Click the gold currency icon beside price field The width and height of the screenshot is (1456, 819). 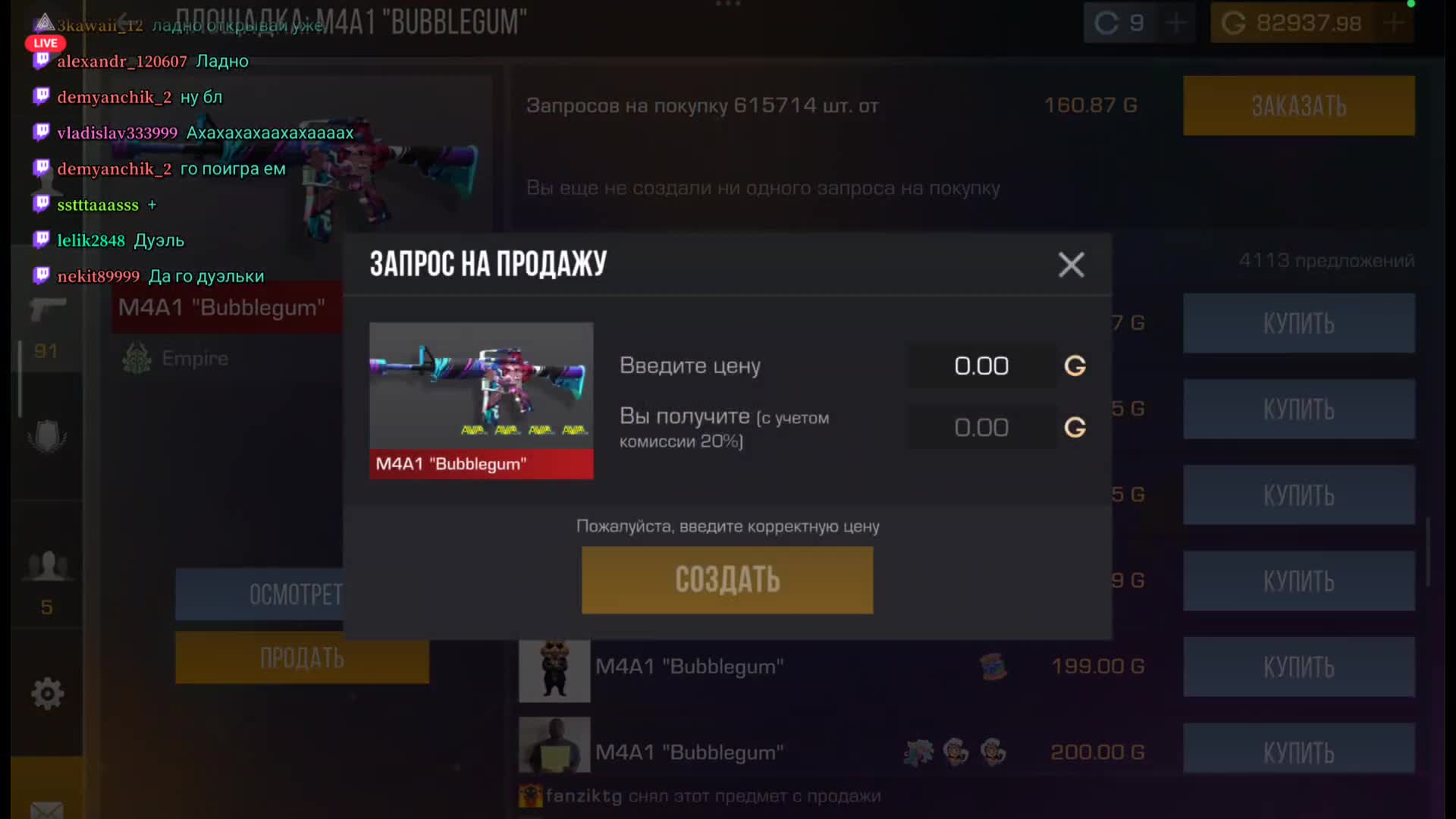(x=1075, y=366)
